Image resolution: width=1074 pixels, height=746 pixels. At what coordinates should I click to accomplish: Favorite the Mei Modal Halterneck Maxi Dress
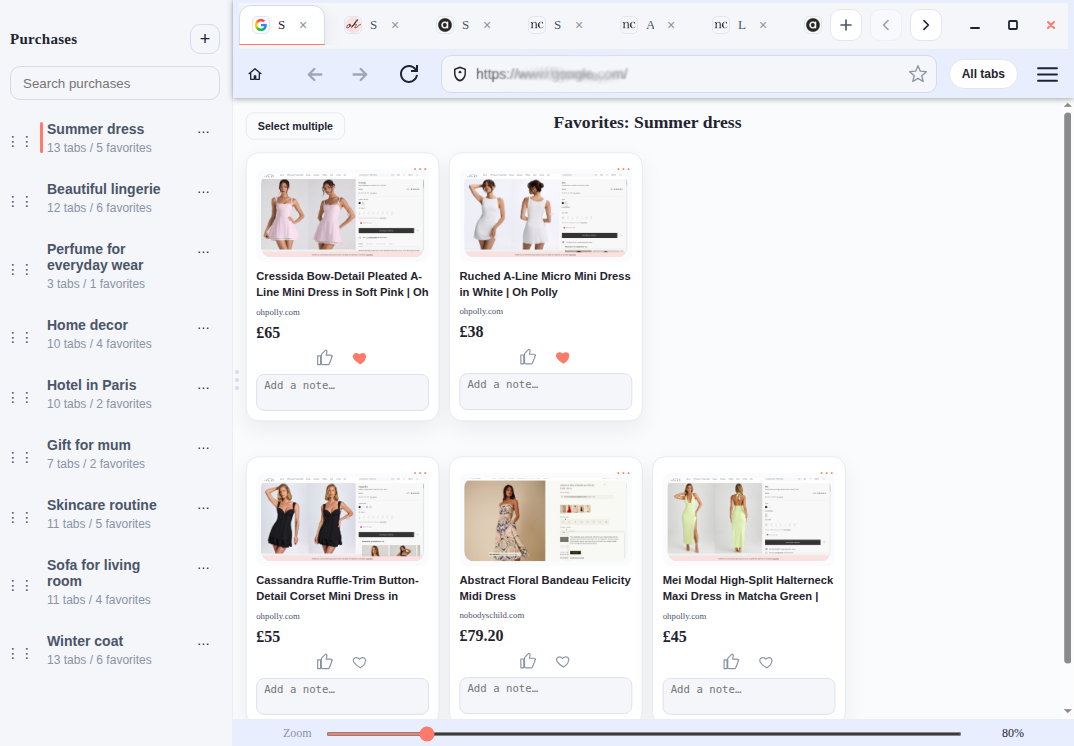[x=766, y=662]
